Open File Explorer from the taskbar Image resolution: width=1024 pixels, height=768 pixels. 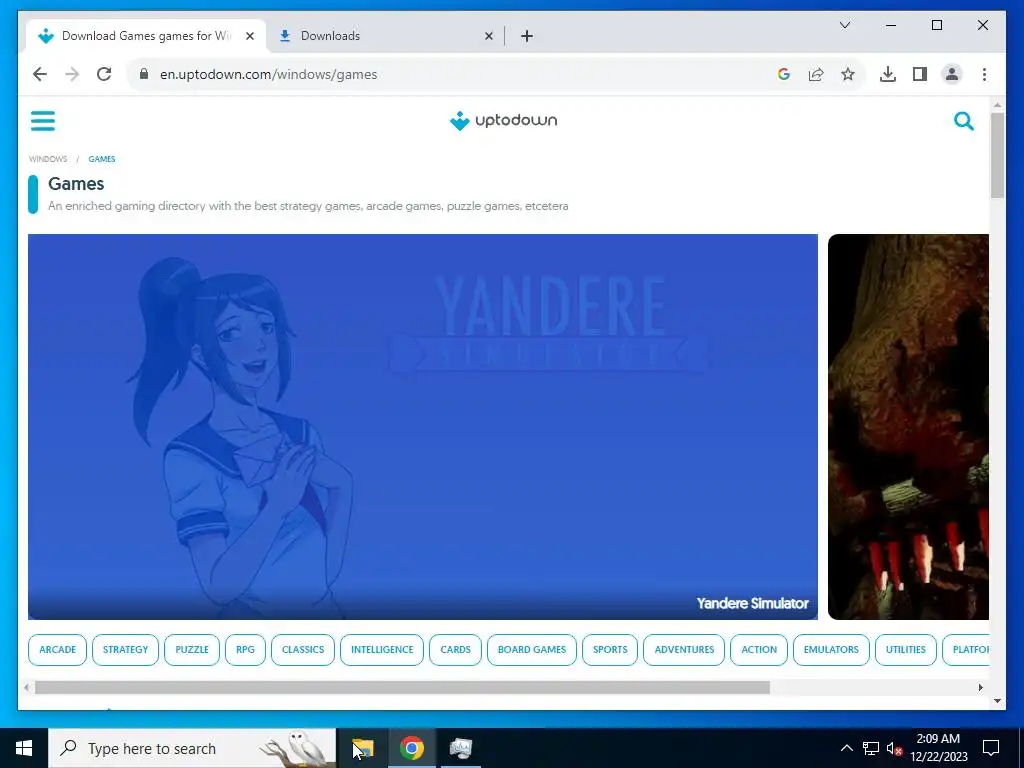(x=362, y=748)
